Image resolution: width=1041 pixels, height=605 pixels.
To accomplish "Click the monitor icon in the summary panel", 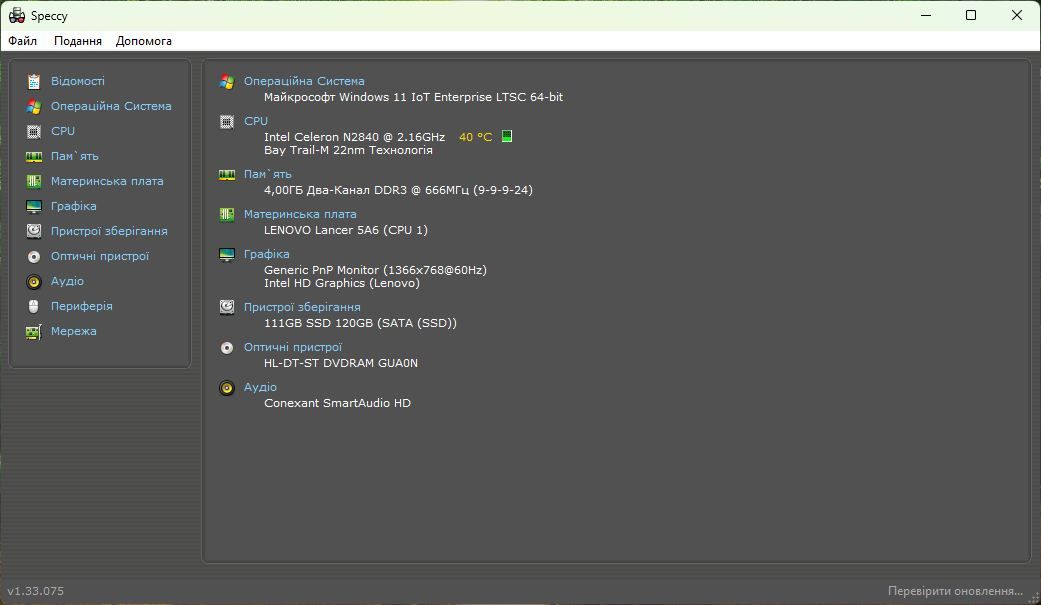I will pos(227,254).
